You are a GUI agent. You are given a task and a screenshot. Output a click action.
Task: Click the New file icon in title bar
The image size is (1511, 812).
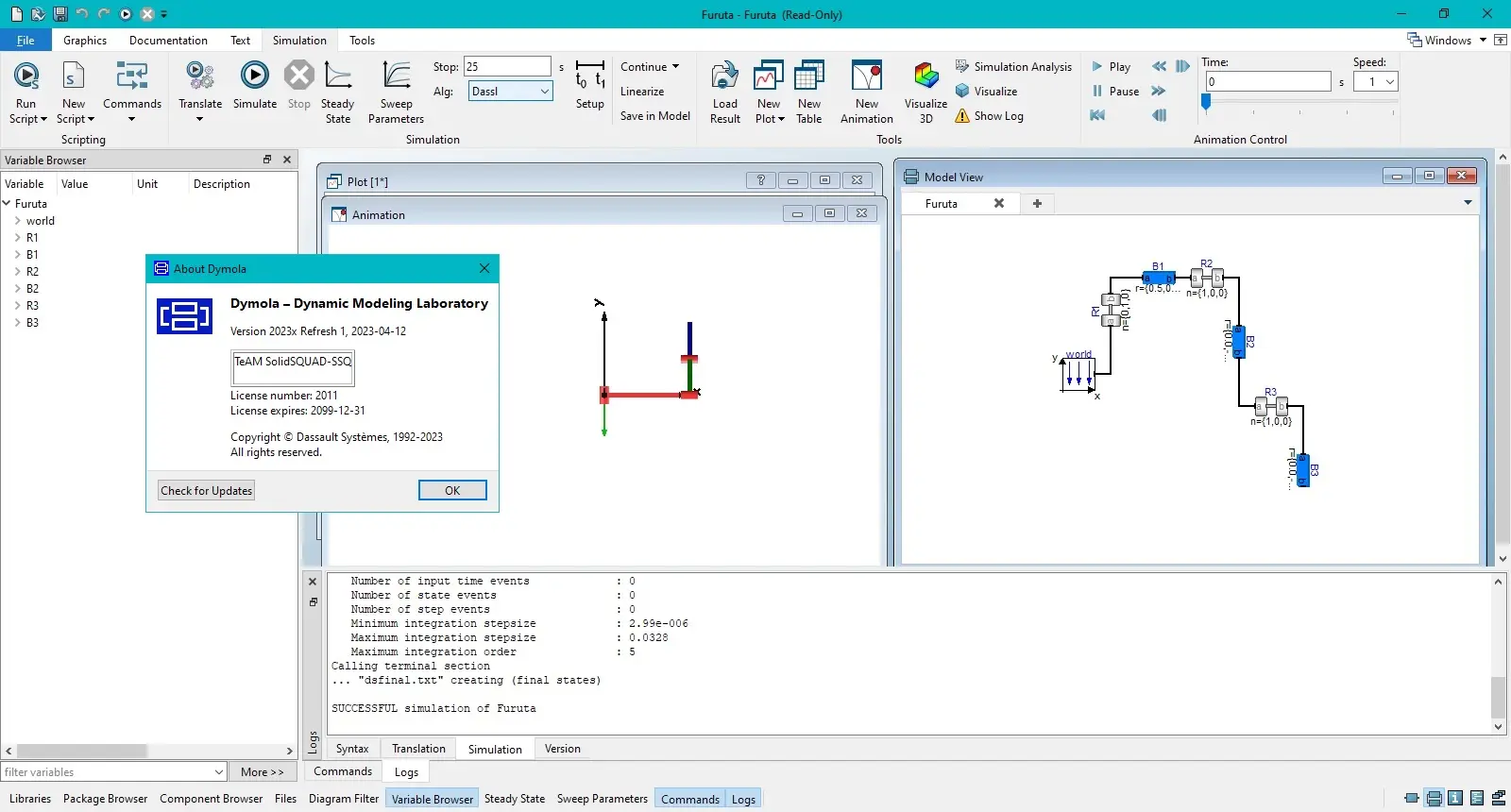16,14
